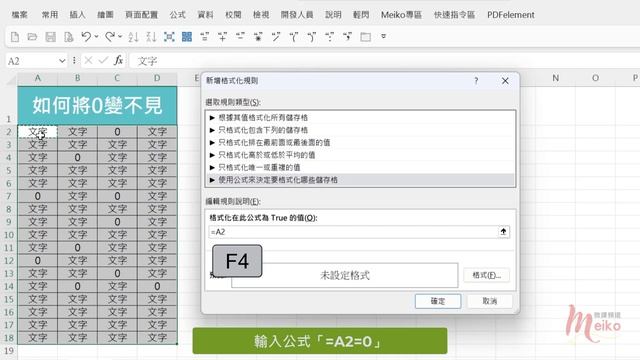The width and height of the screenshot is (640, 360).
Task: Insert right parenthesis symbol icon
Action: tap(312, 37)
